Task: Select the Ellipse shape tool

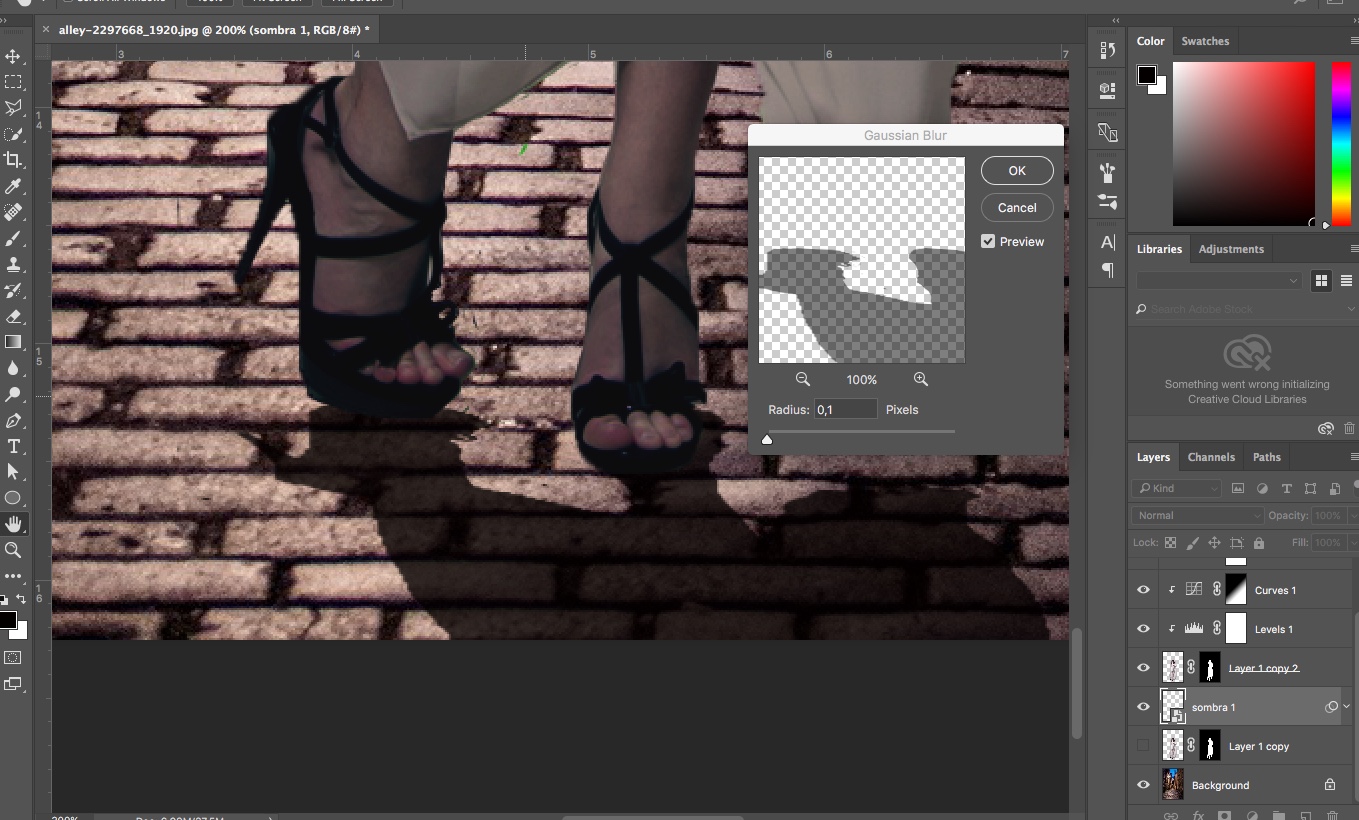Action: click(13, 498)
